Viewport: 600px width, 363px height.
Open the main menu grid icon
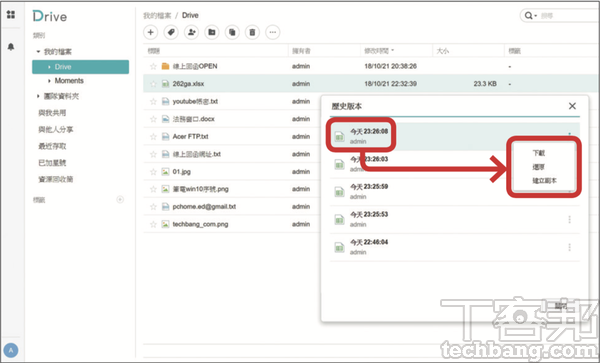click(11, 15)
